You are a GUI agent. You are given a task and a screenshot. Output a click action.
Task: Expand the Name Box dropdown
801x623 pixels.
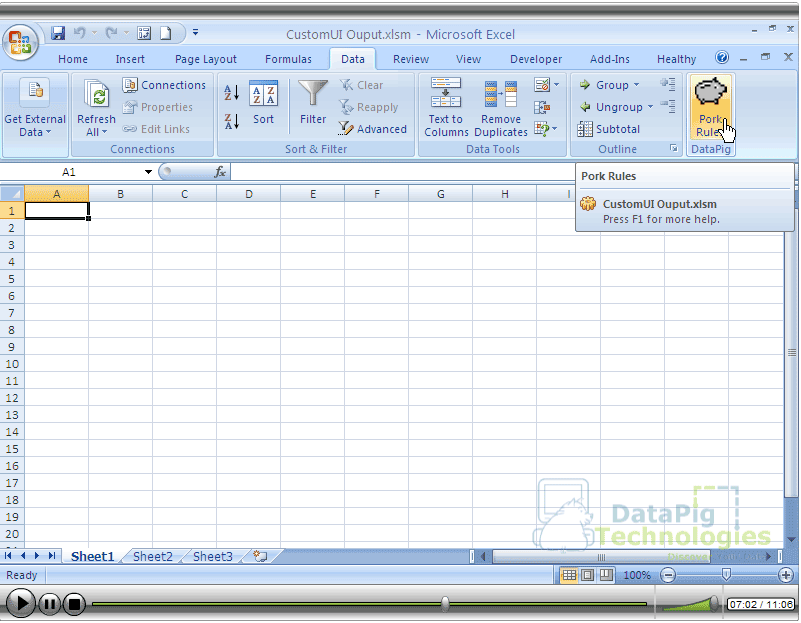coord(148,172)
